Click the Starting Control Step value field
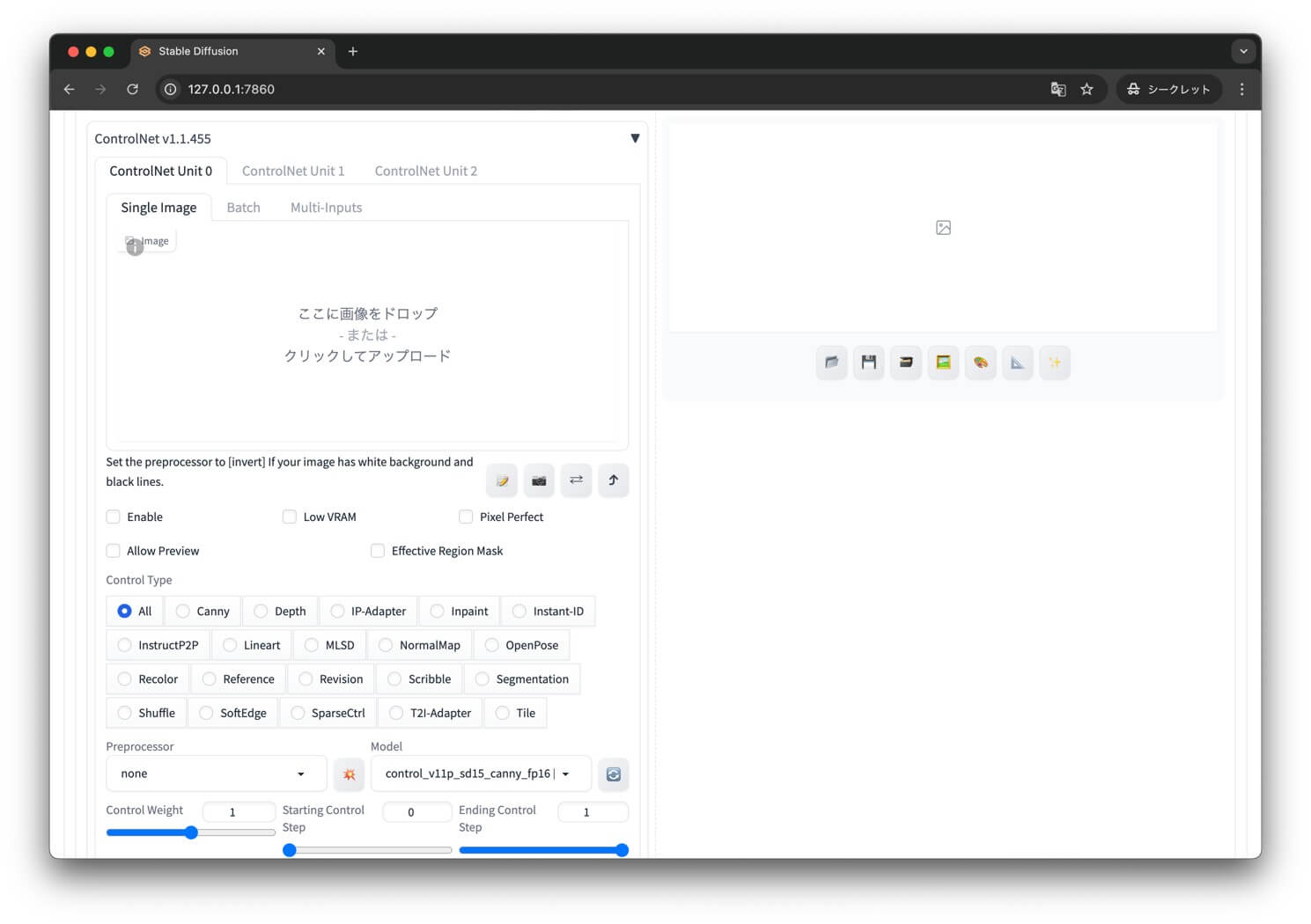Viewport: 1311px width, 924px height. click(416, 812)
